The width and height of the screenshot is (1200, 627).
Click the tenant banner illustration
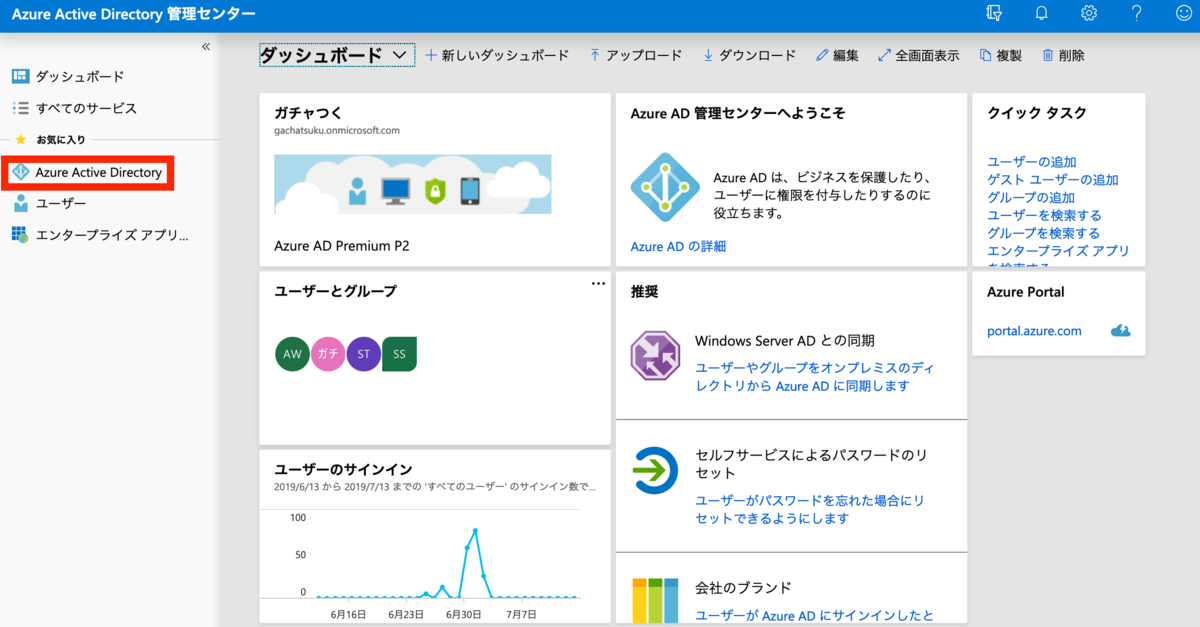pyautogui.click(x=412, y=185)
